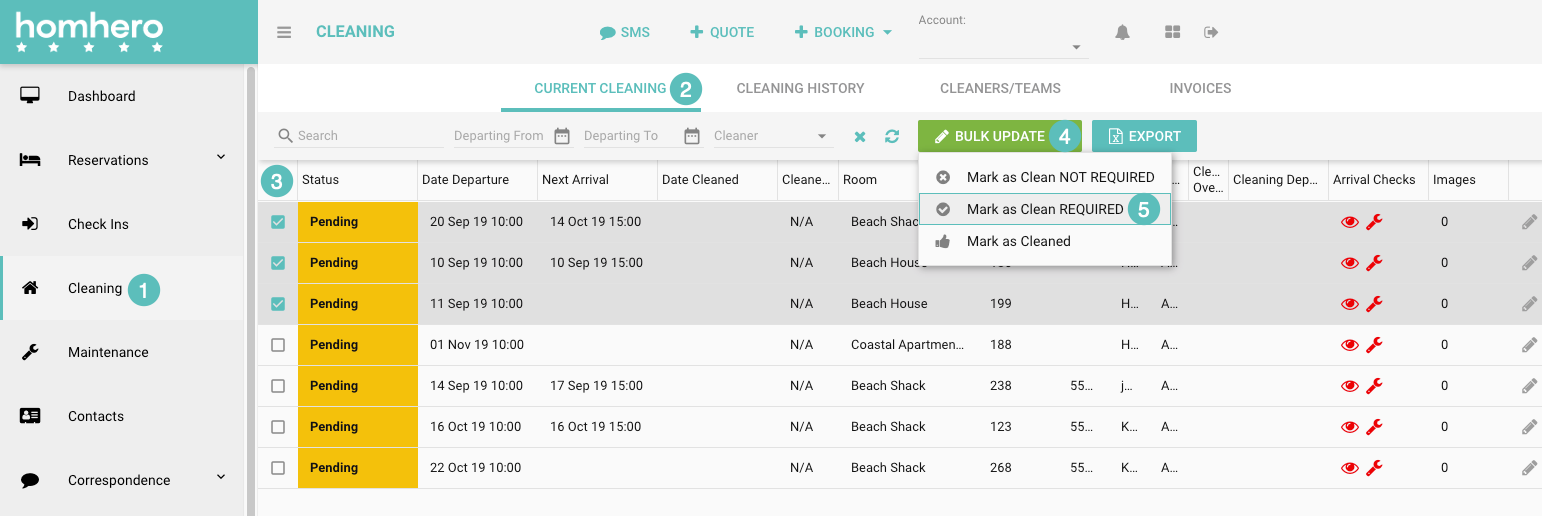The height and width of the screenshot is (516, 1542).
Task: Click pencil edit icon for room 199 row
Action: tap(1528, 304)
